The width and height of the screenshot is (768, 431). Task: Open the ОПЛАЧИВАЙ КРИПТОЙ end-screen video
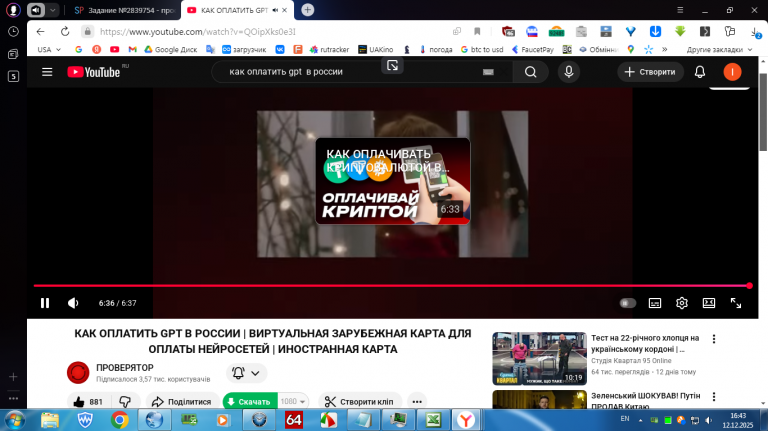392,181
